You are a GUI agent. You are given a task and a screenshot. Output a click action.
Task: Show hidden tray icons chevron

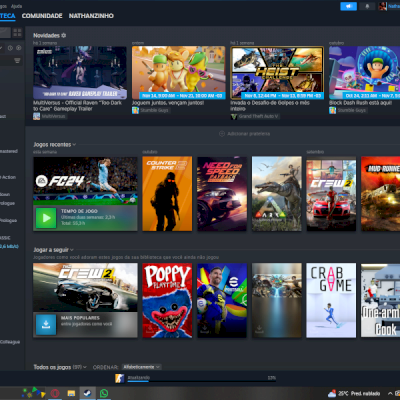390,394
